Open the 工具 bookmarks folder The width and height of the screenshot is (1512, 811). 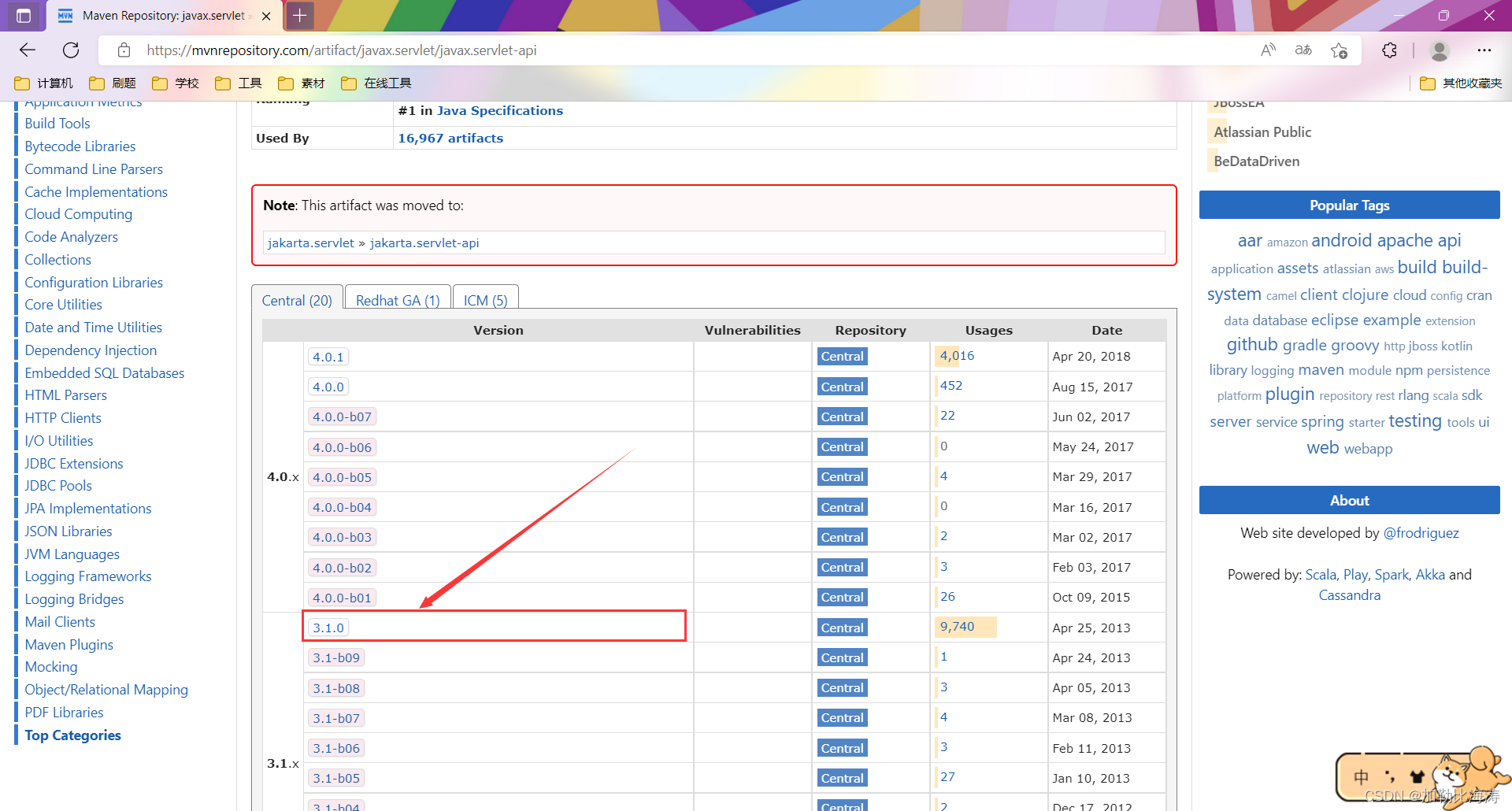(239, 83)
